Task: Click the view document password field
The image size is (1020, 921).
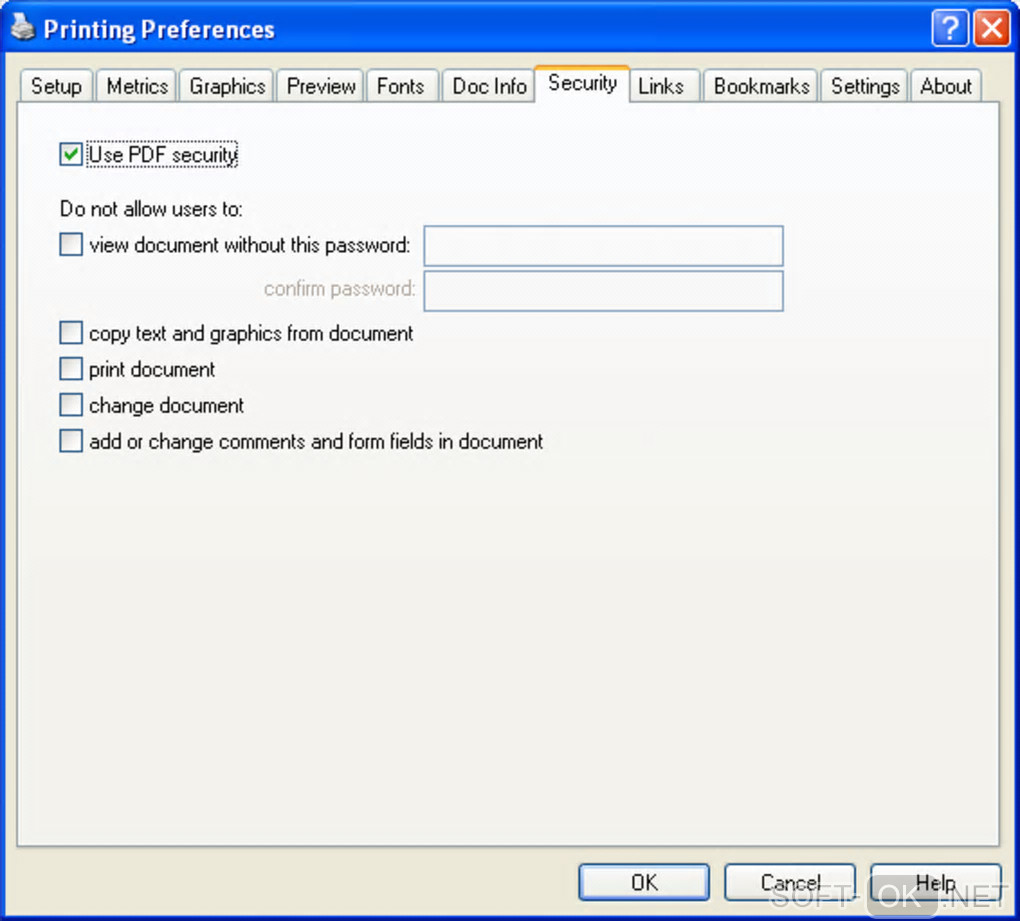Action: [x=603, y=246]
